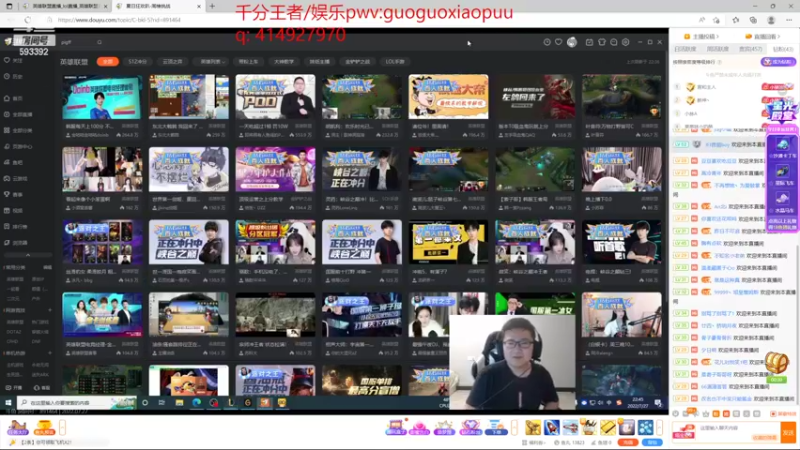The image size is (800, 450).
Task: Expand the hero list dropdown pill
Action: pyautogui.click(x=212, y=62)
